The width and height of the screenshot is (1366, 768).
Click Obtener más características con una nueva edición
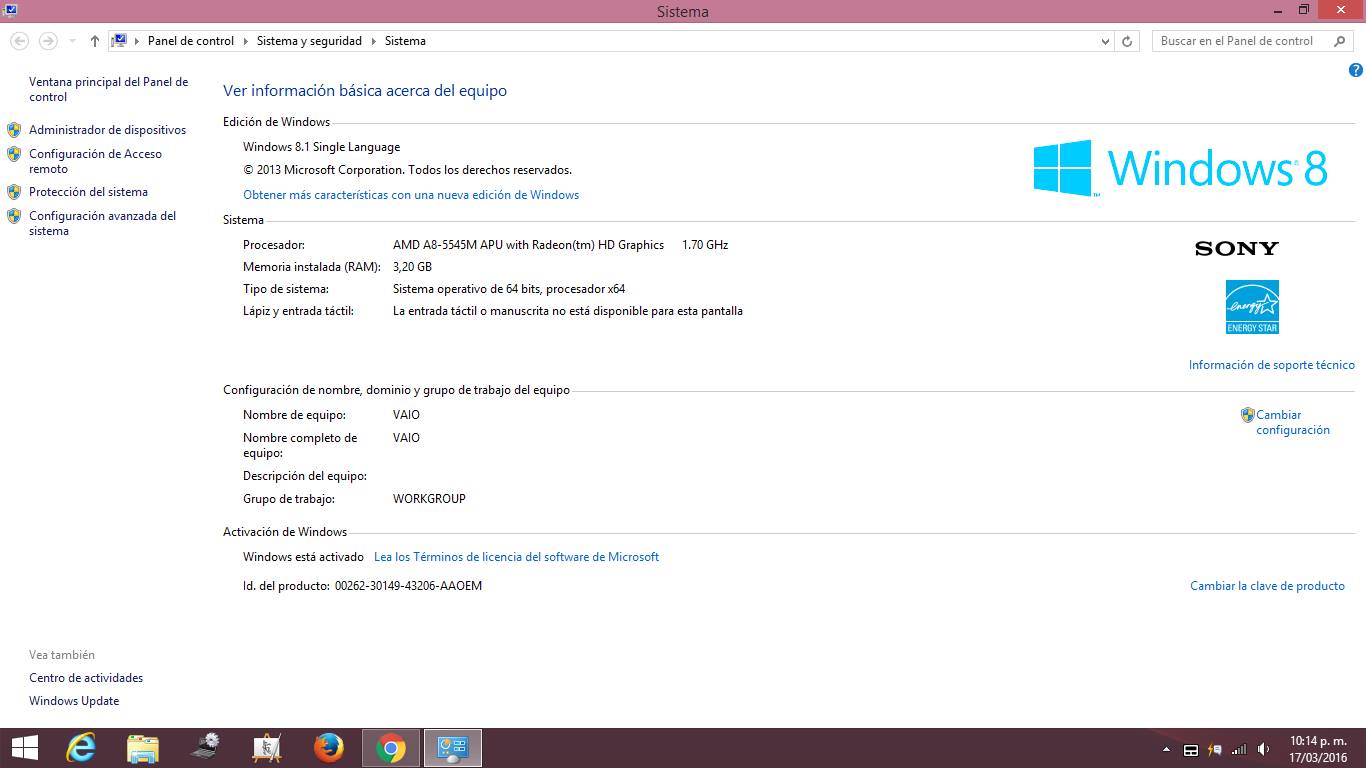click(411, 195)
